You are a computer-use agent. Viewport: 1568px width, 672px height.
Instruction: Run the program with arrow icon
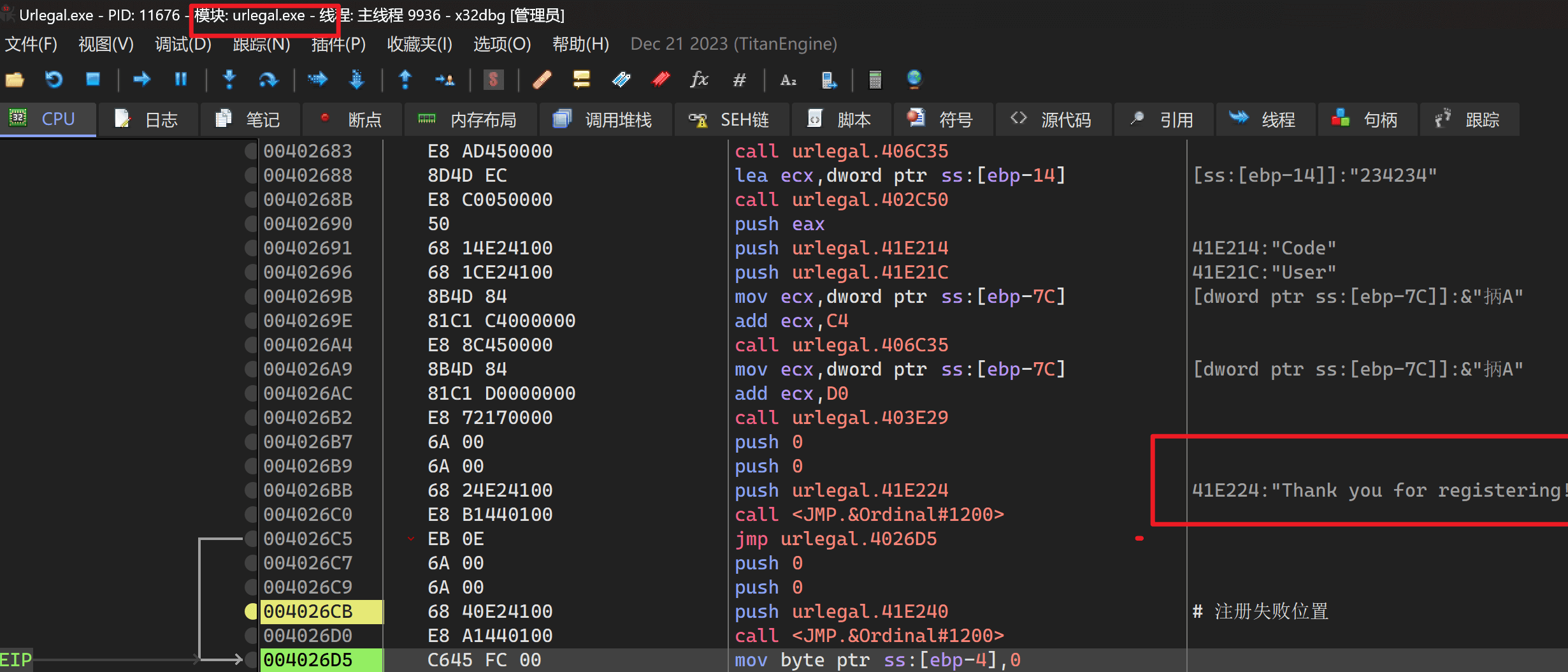[x=141, y=79]
